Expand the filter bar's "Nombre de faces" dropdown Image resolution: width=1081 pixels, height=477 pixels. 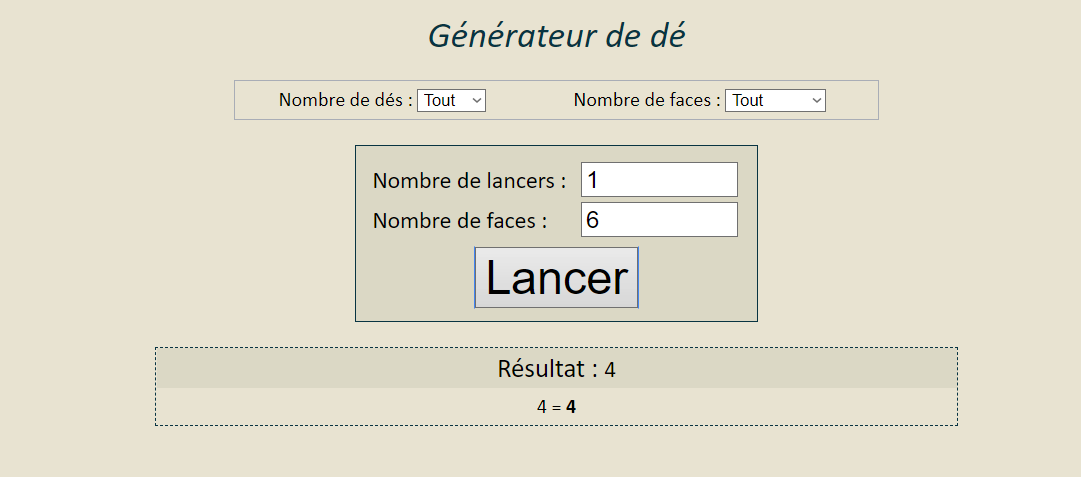click(775, 100)
